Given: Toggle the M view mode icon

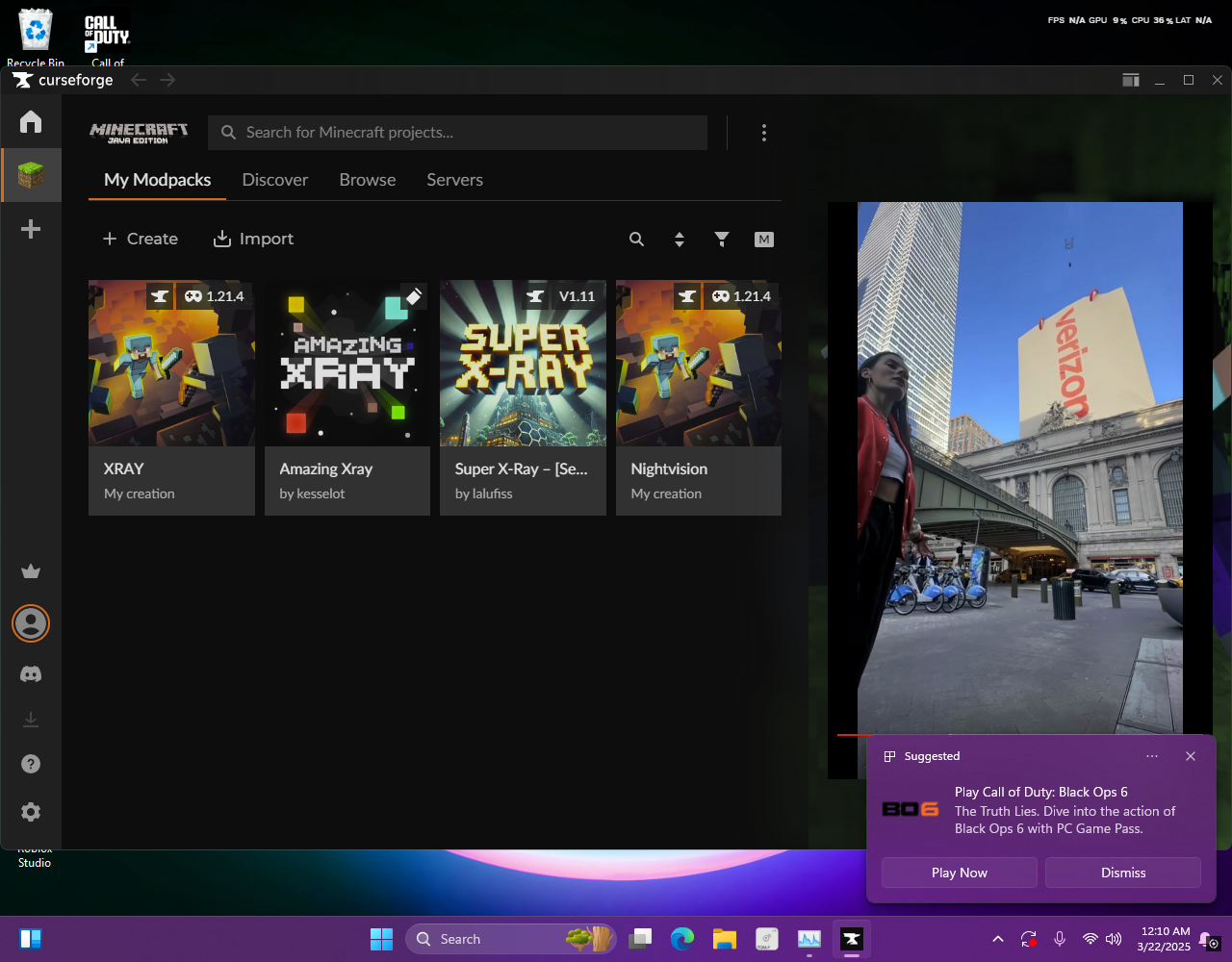Looking at the screenshot, I should pos(764,240).
